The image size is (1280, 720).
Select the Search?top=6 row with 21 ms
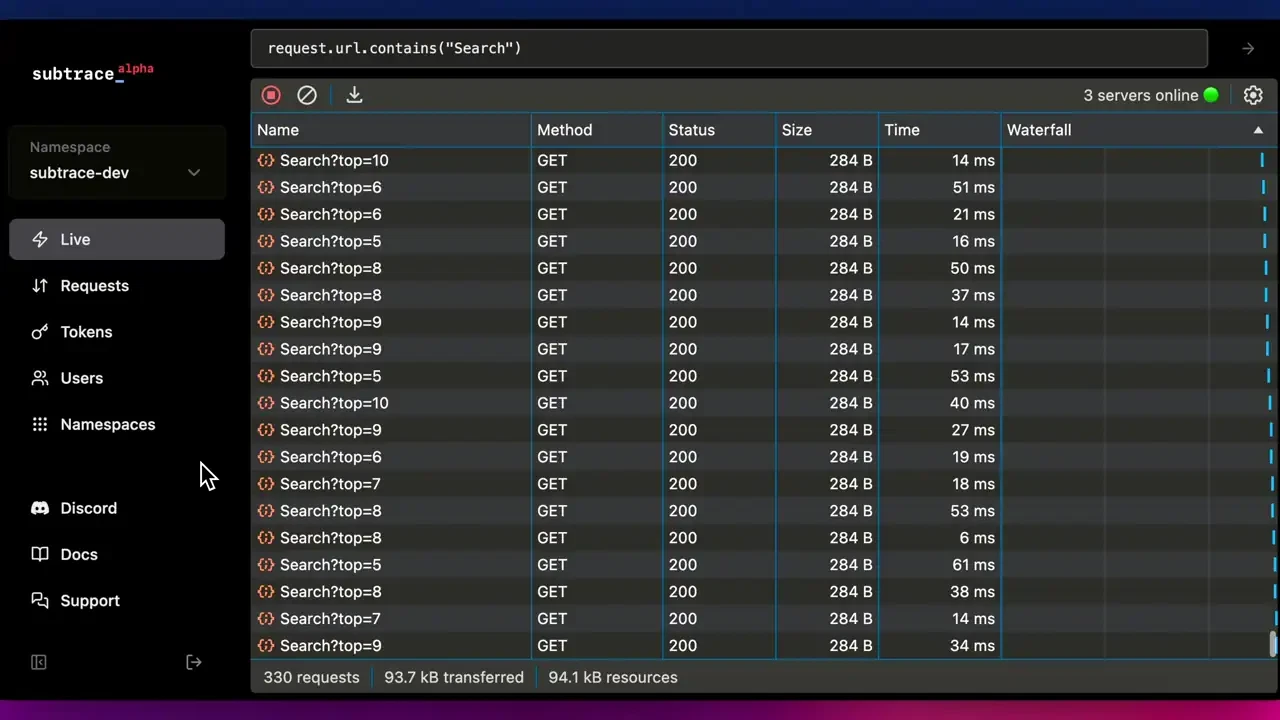[x=764, y=214]
